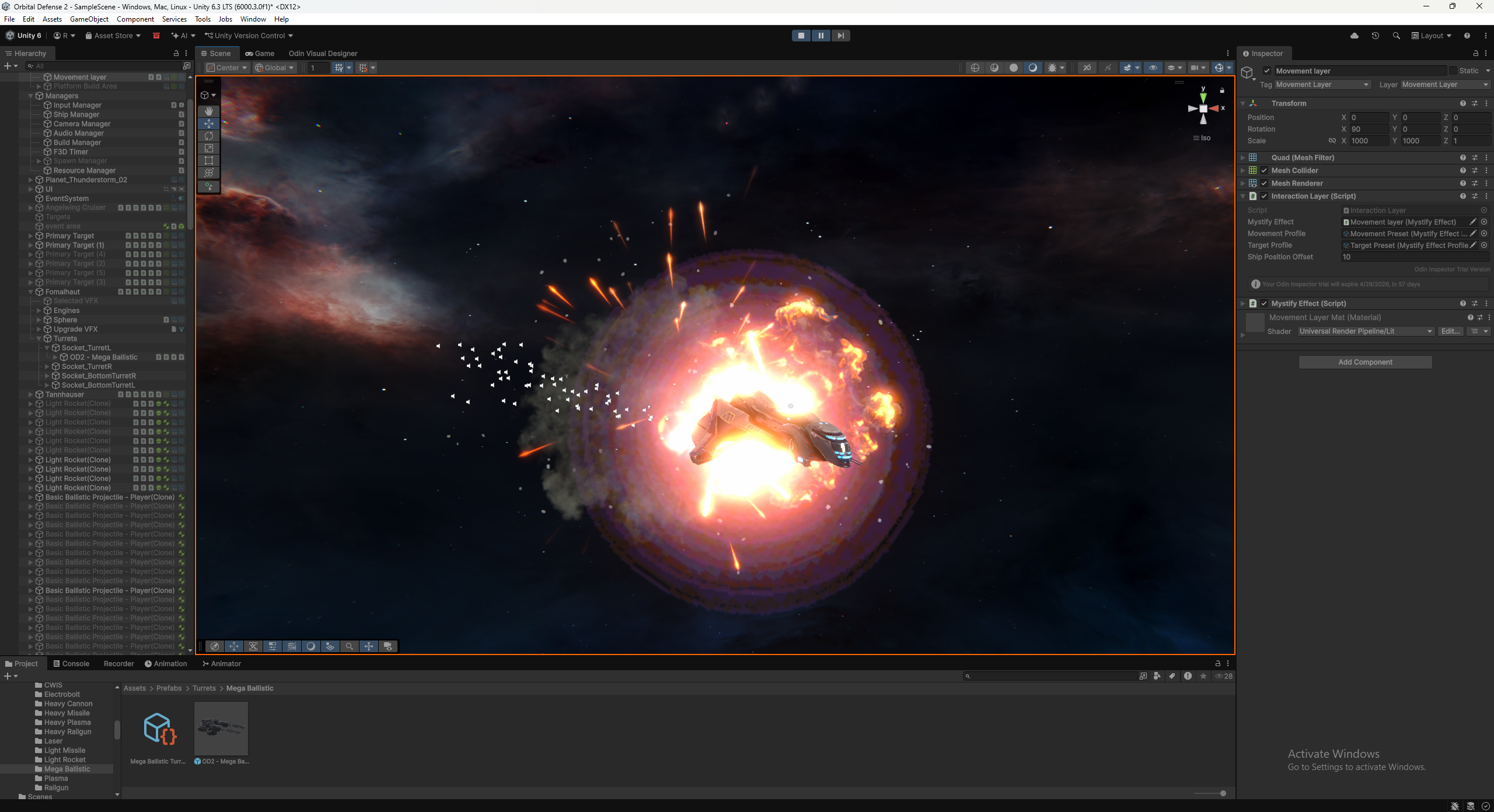Toggle the Static checkbox
This screenshot has height=812, width=1494.
[1453, 71]
